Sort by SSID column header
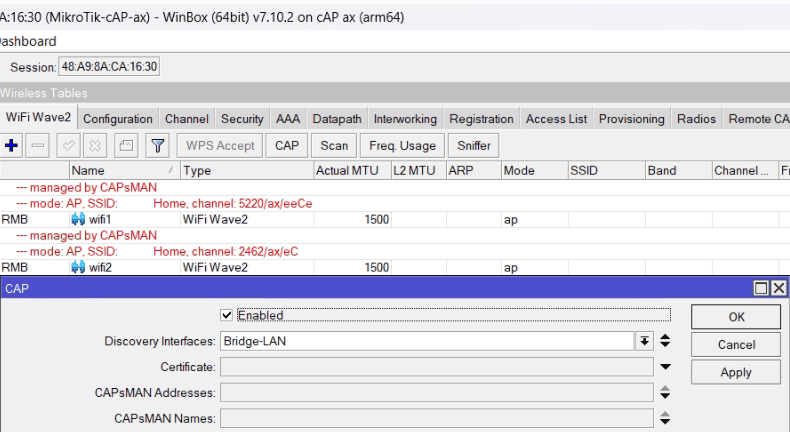The height and width of the screenshot is (432, 790). tap(607, 170)
